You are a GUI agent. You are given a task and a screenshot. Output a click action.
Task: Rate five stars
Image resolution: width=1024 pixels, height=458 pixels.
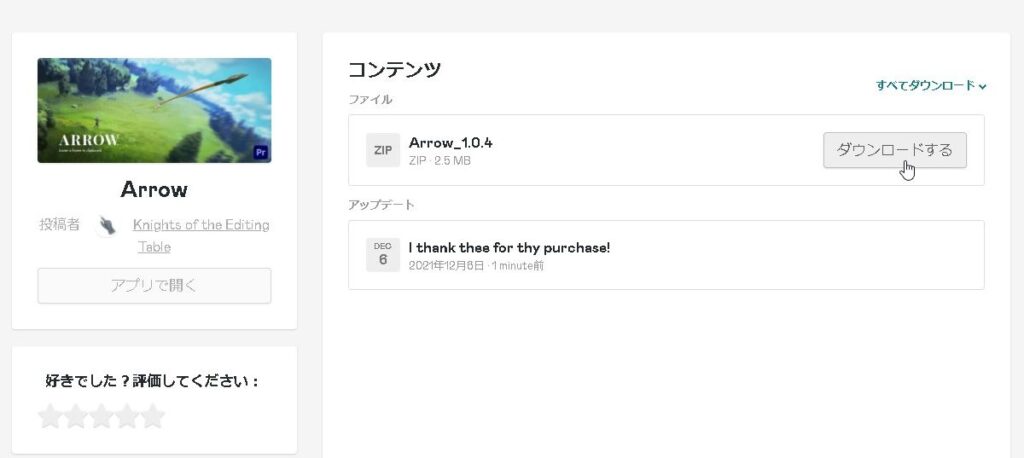[x=152, y=416]
